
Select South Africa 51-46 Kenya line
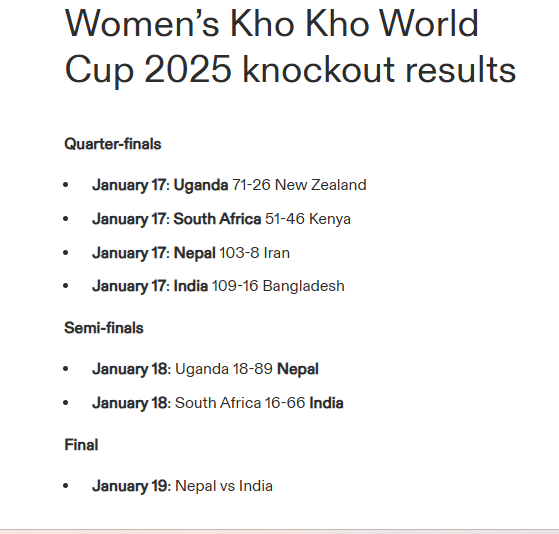pos(221,219)
